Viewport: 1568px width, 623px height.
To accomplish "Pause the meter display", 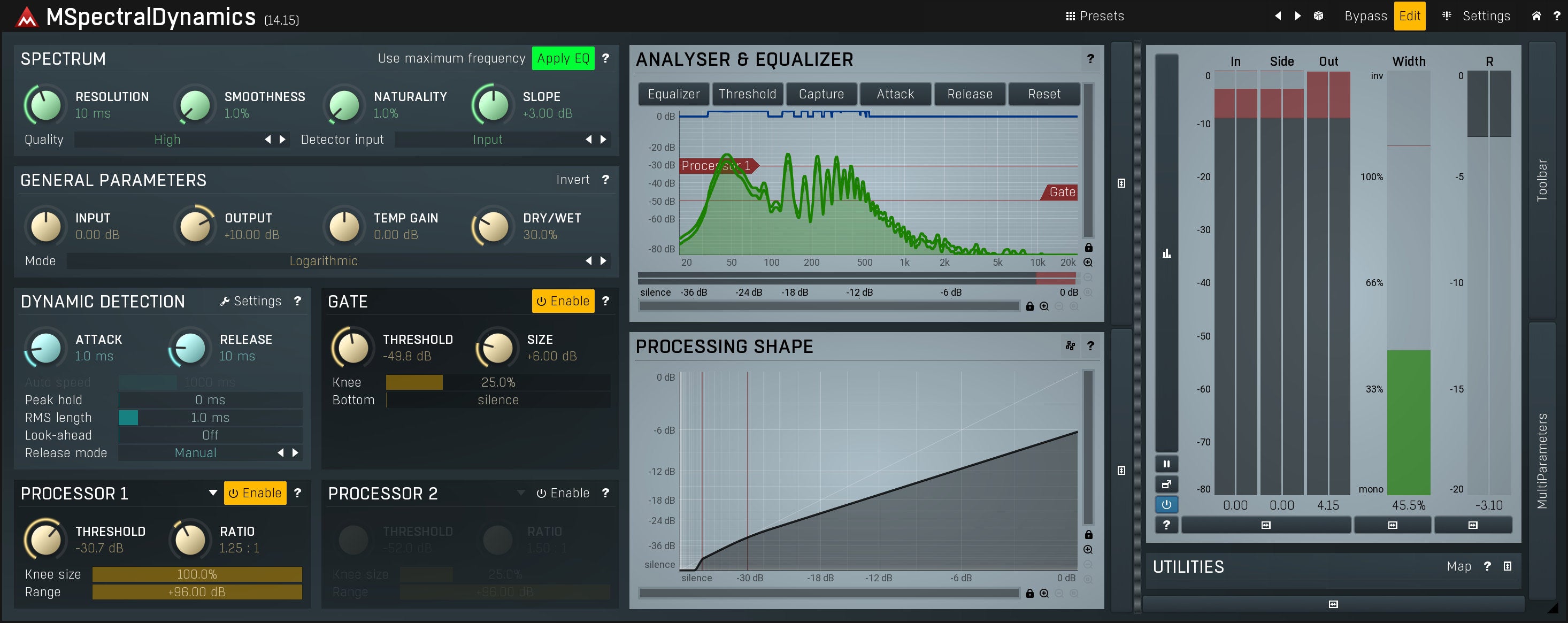I will [1166, 464].
